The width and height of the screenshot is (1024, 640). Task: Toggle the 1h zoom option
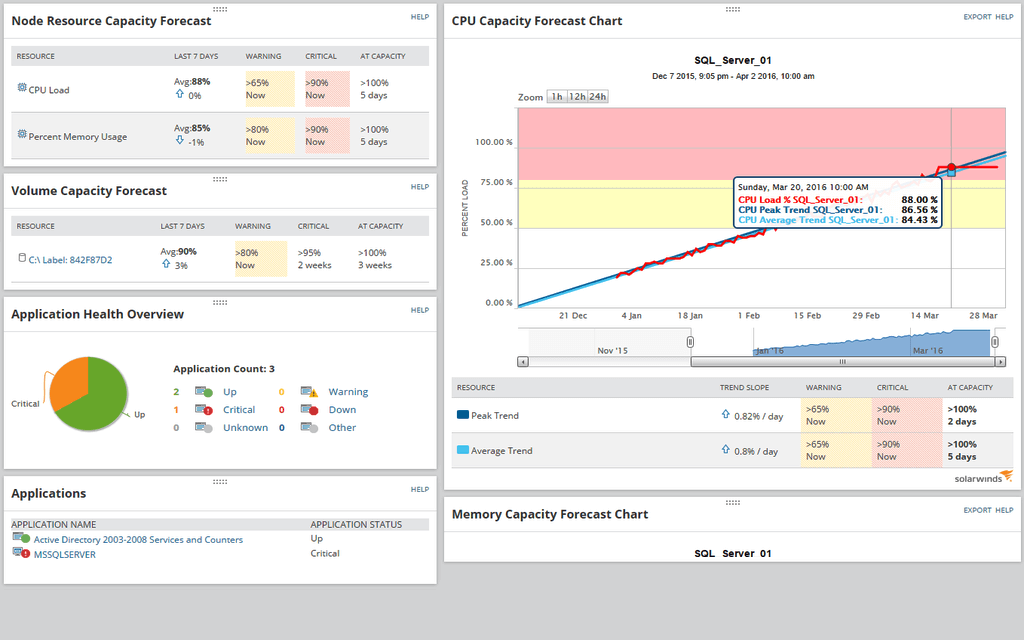[556, 97]
